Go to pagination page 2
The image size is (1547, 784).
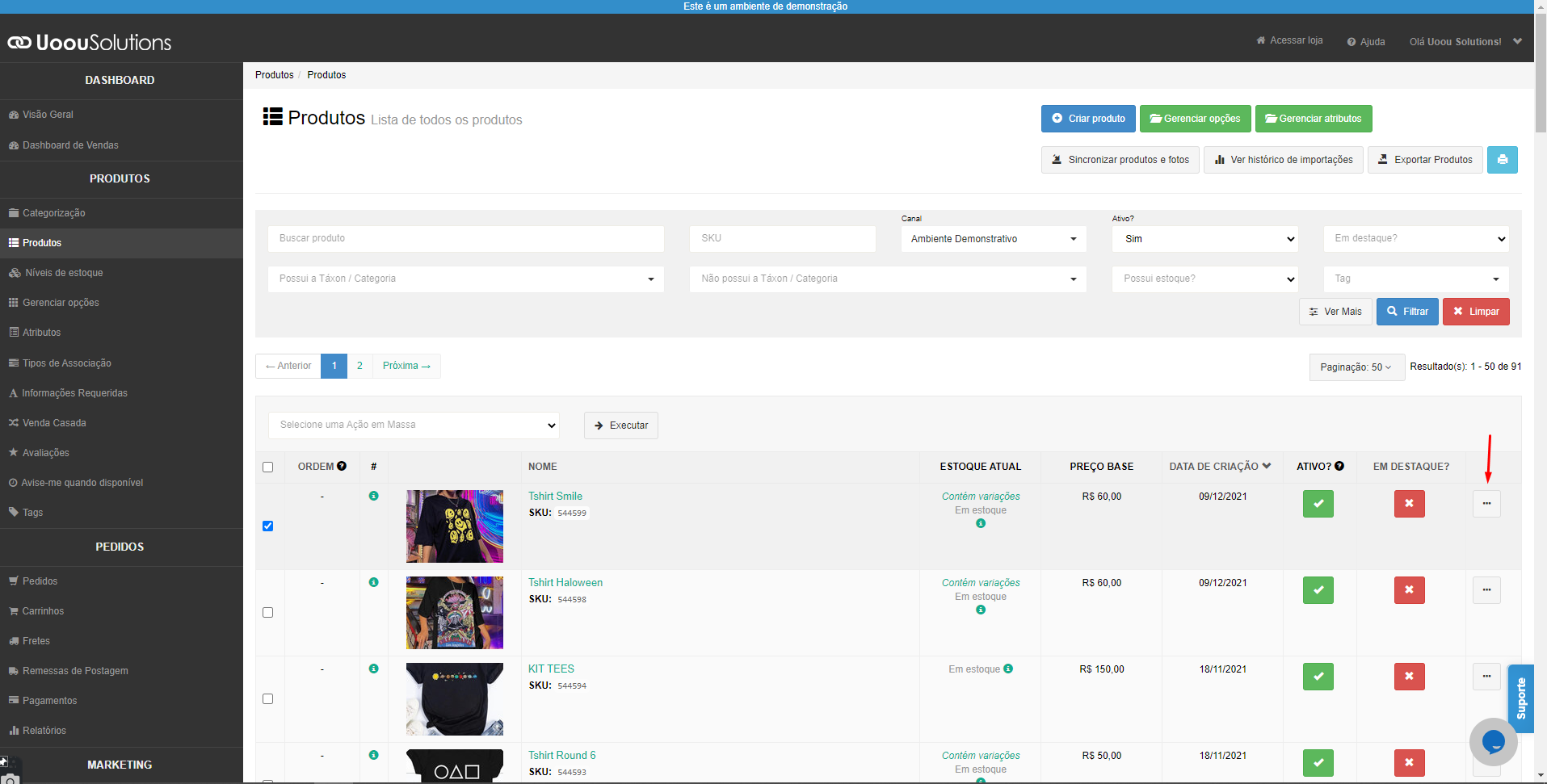(359, 366)
